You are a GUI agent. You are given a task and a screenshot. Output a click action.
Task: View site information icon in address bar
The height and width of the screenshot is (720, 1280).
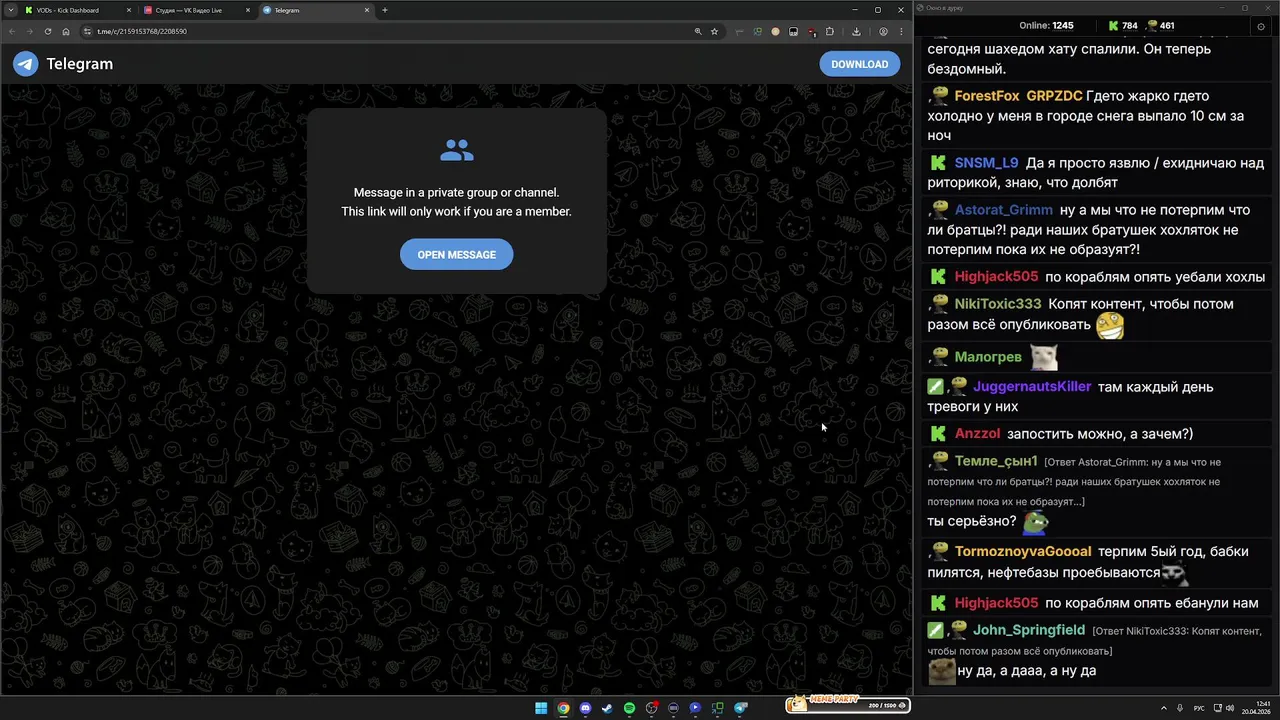pos(88,31)
